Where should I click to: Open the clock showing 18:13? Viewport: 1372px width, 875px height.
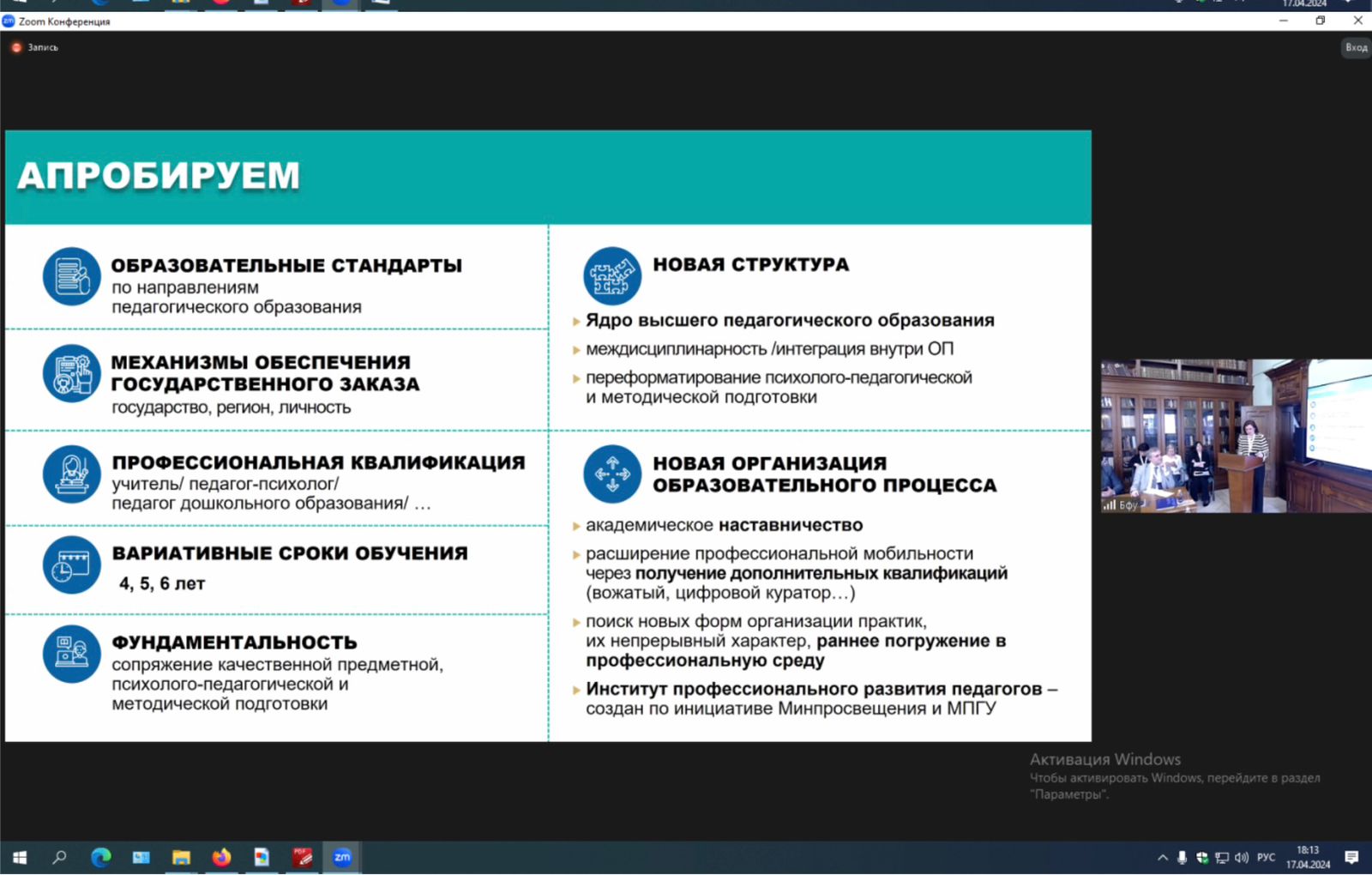[x=1308, y=857]
